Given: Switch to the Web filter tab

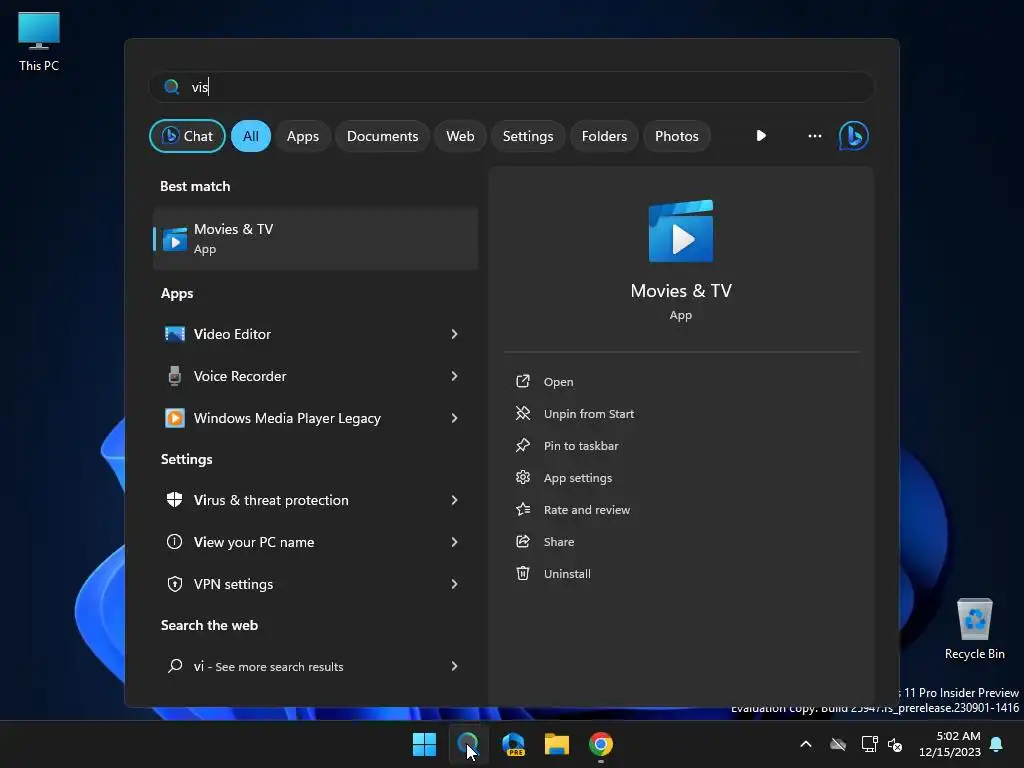Looking at the screenshot, I should point(460,136).
